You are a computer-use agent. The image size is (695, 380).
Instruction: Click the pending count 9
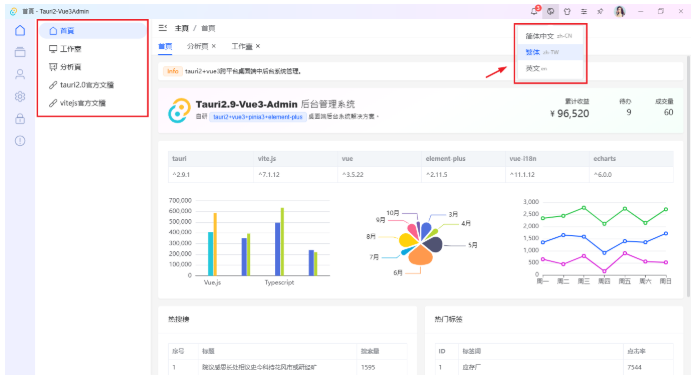pos(629,113)
